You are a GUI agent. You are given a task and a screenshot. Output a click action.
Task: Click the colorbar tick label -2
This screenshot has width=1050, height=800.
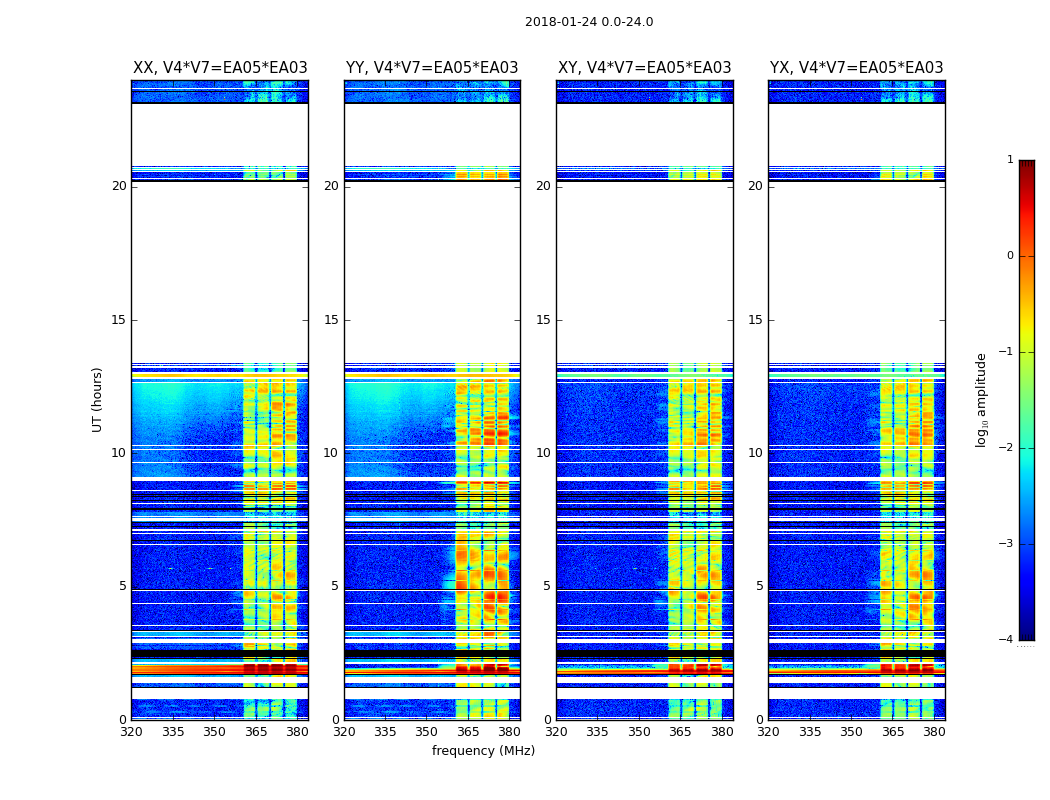pos(1007,448)
